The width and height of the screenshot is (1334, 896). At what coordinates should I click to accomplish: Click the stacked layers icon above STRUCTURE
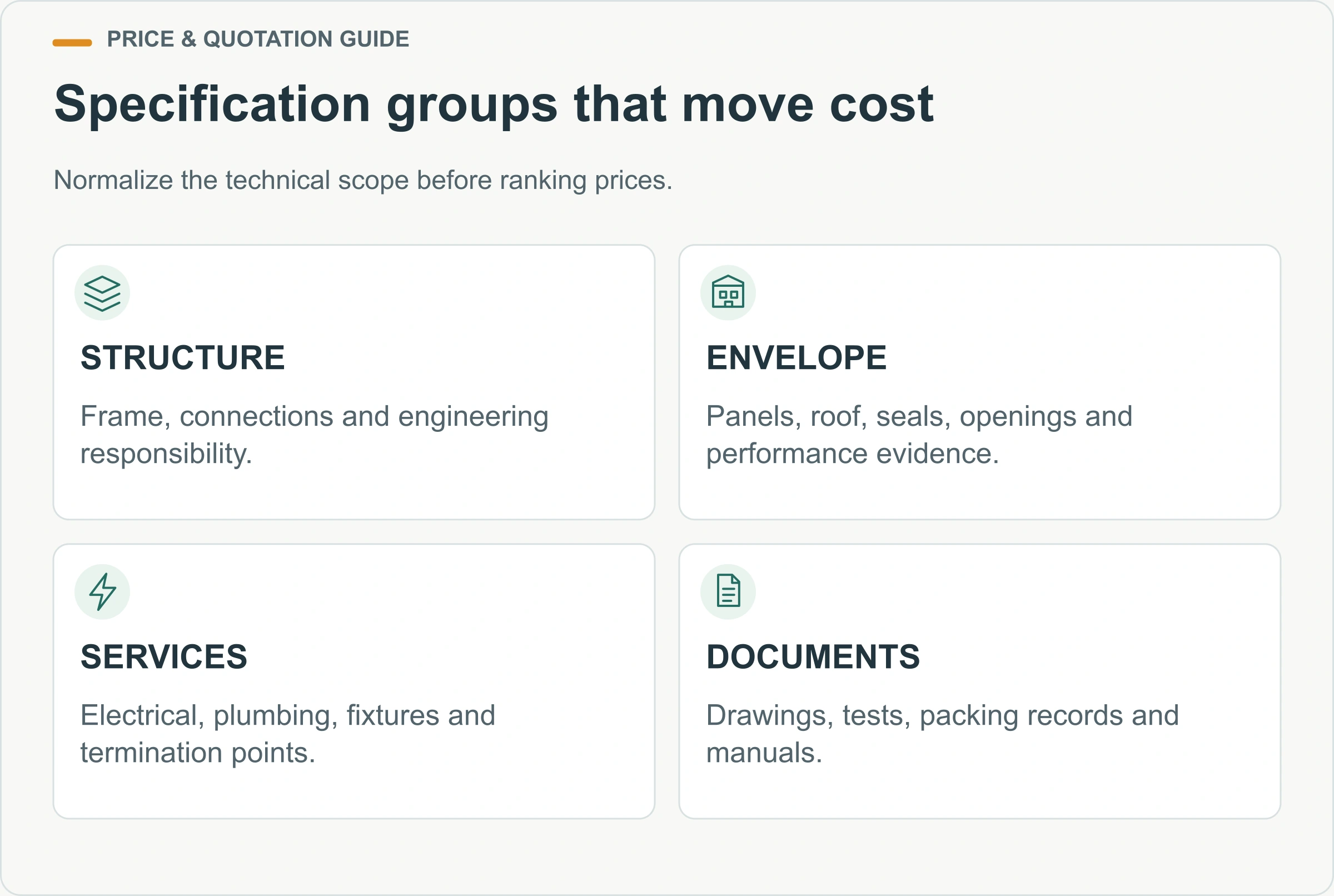coord(102,293)
